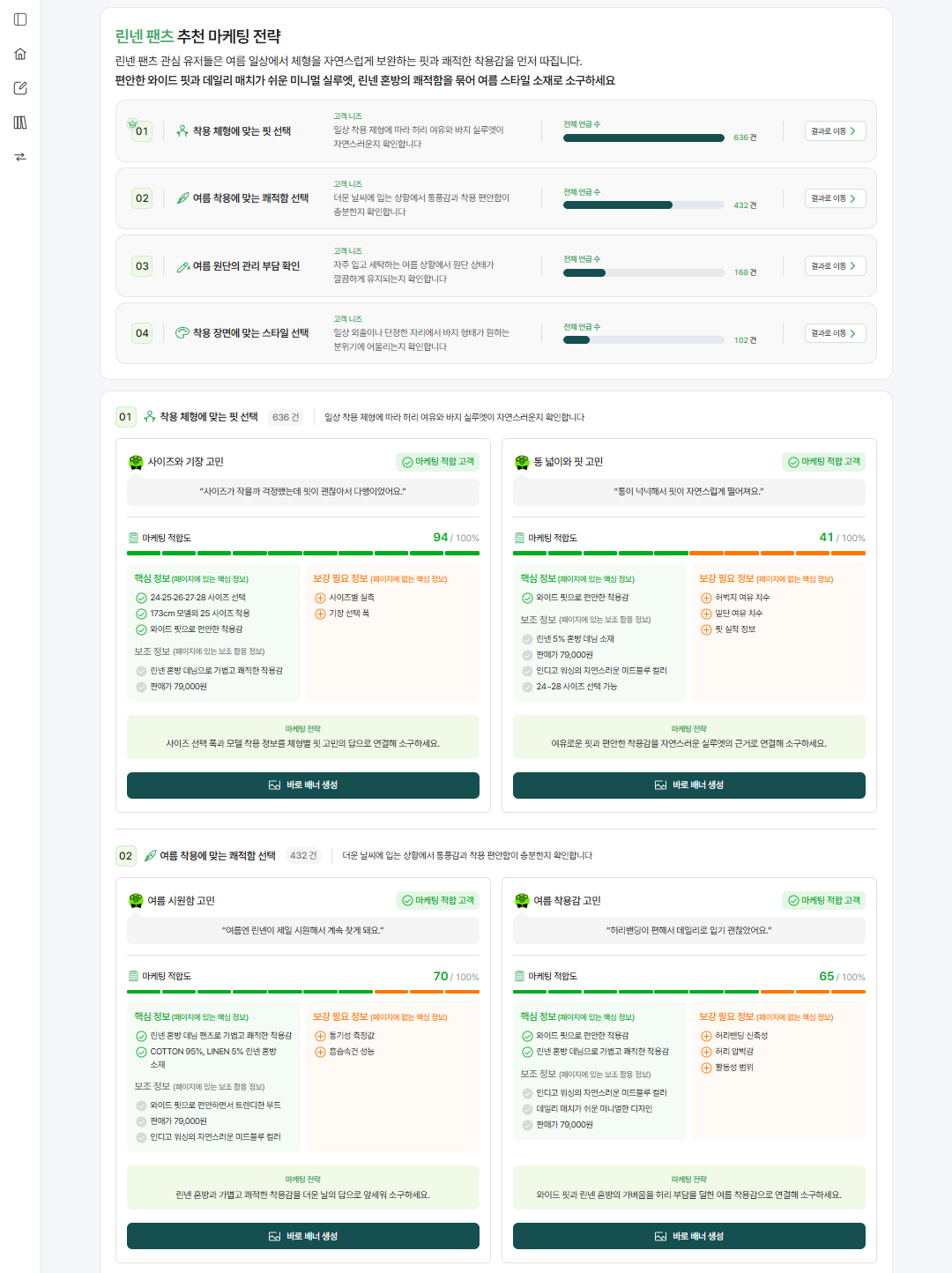Open 결과로 이동 for 여름 원단의 관리 부담 확인 row

835,266
